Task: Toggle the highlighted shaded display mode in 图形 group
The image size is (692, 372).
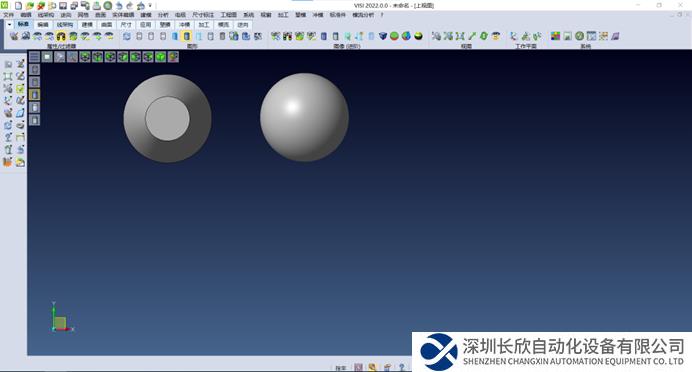Action: point(187,36)
